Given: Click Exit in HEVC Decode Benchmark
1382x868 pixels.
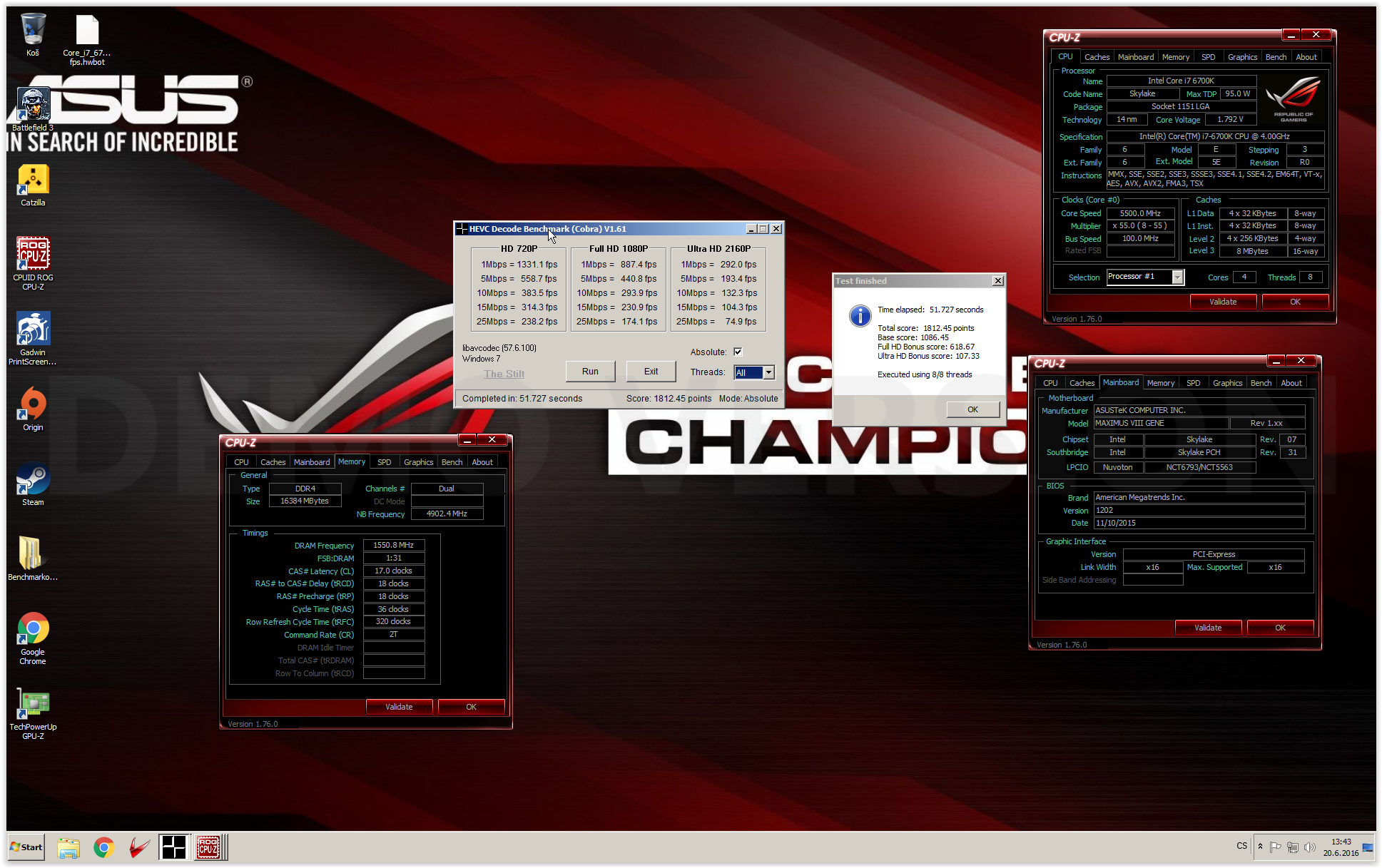Looking at the screenshot, I should [651, 372].
